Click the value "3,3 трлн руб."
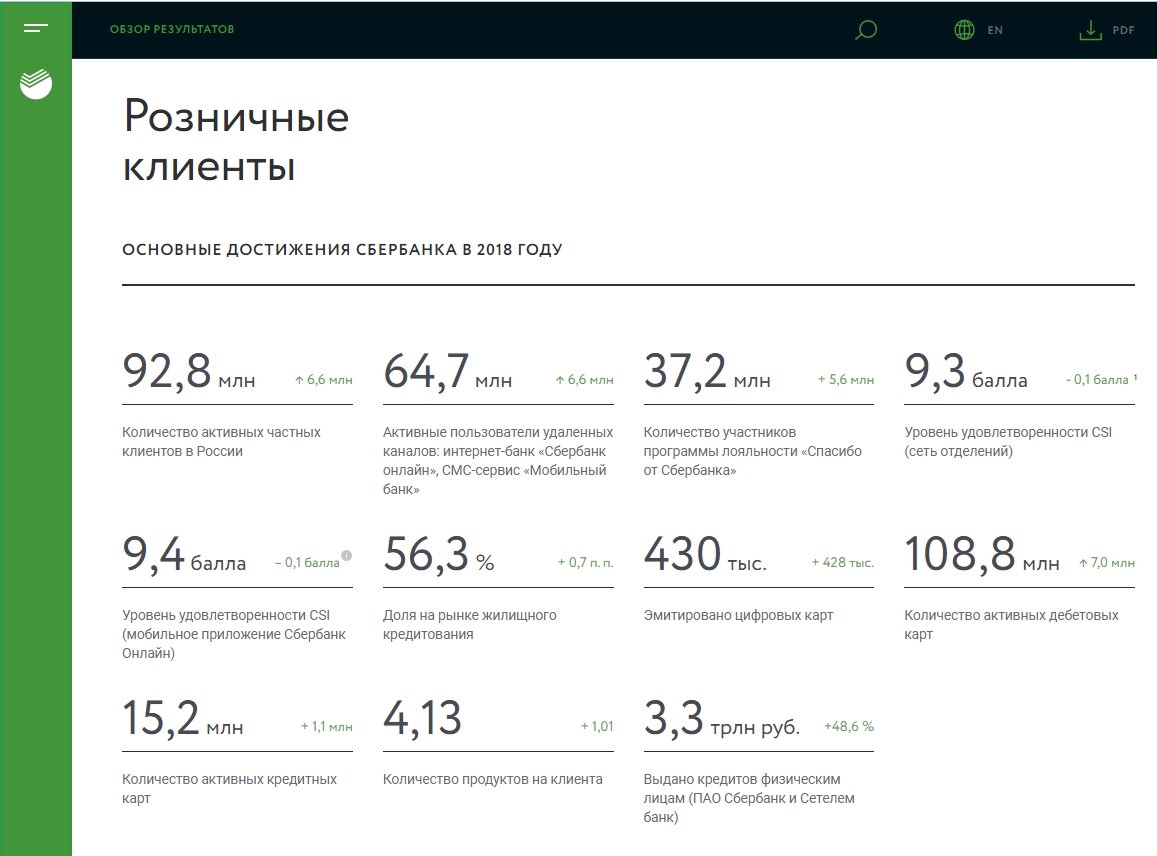1157x856 pixels. click(x=722, y=718)
